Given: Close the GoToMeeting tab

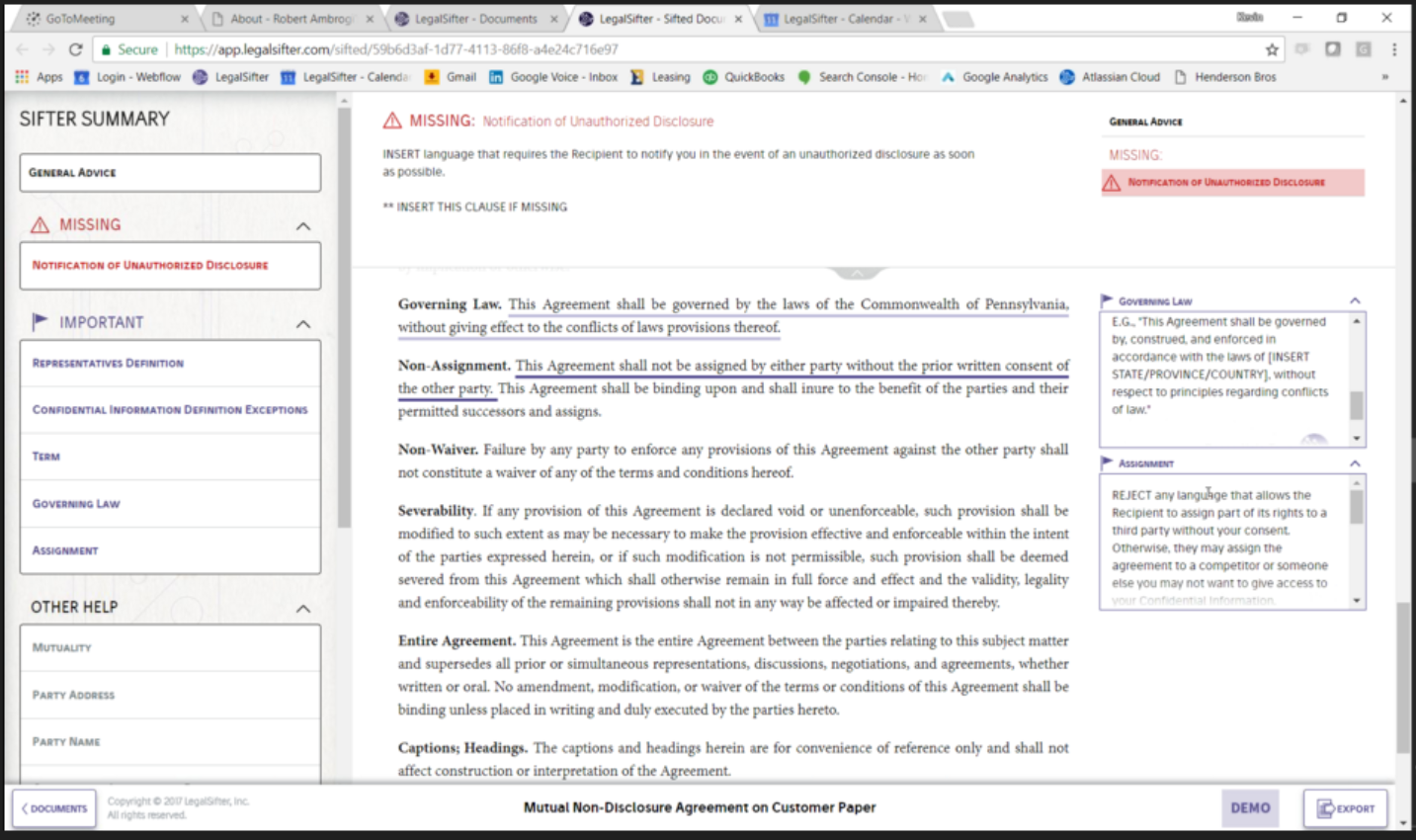Looking at the screenshot, I should point(184,19).
